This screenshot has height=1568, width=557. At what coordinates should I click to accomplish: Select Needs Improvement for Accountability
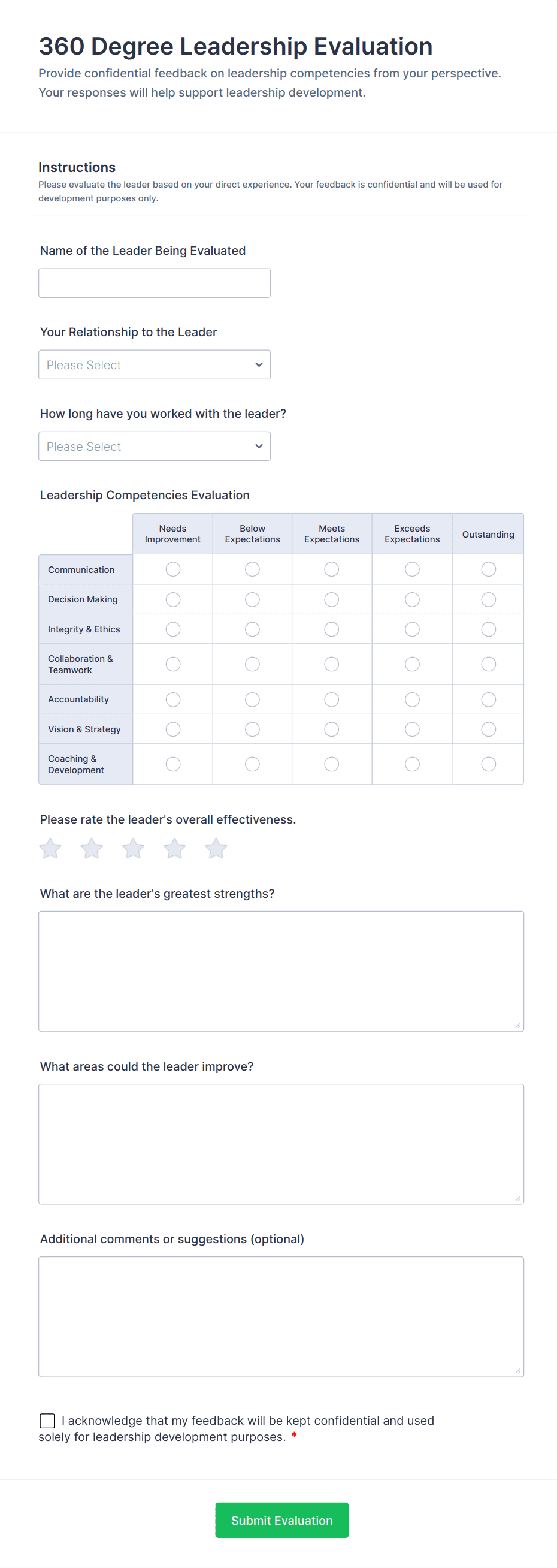(172, 699)
